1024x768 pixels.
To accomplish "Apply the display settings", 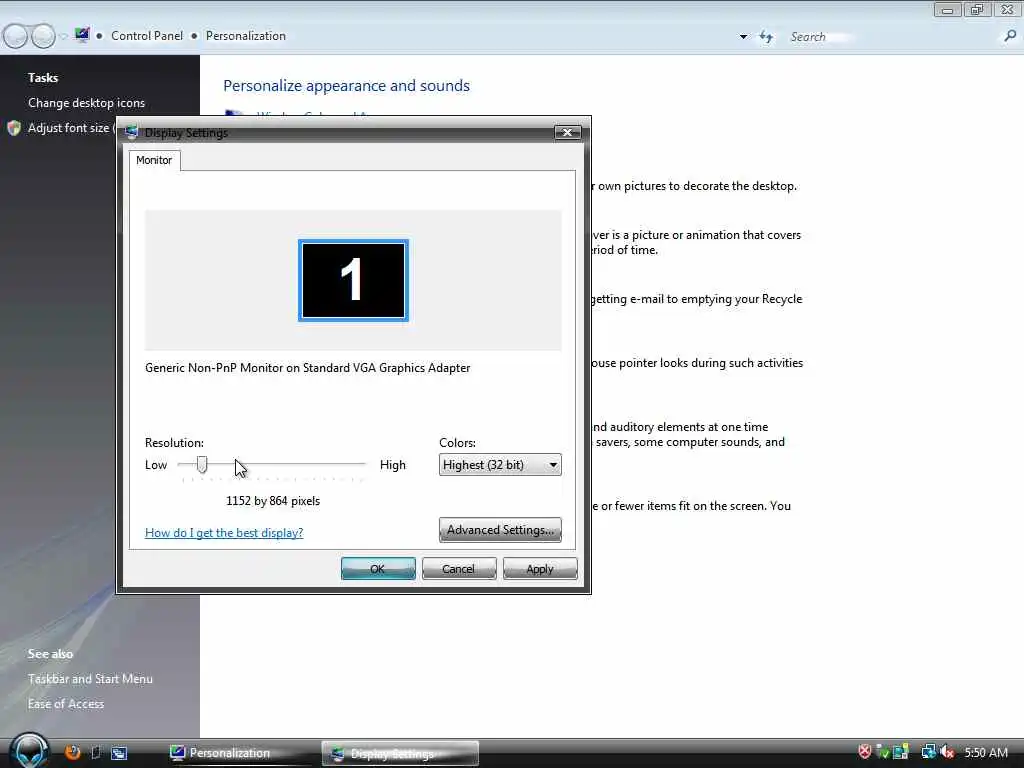I will pos(539,569).
